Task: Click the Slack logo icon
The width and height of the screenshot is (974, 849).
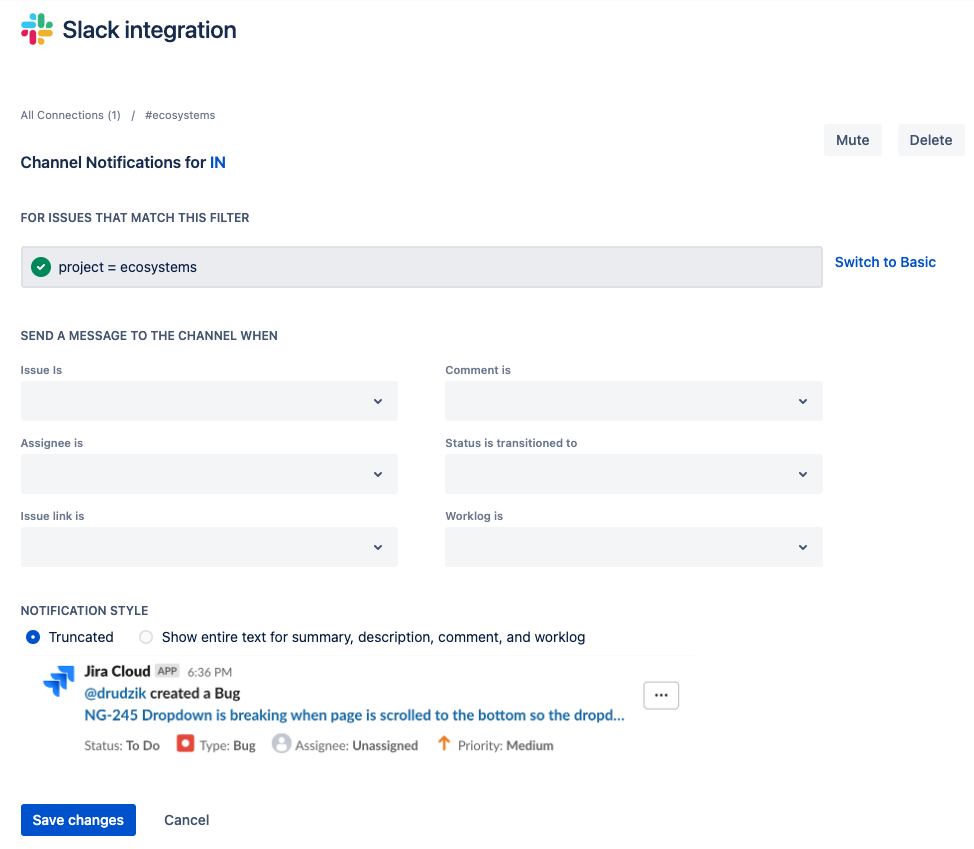Action: coord(37,29)
